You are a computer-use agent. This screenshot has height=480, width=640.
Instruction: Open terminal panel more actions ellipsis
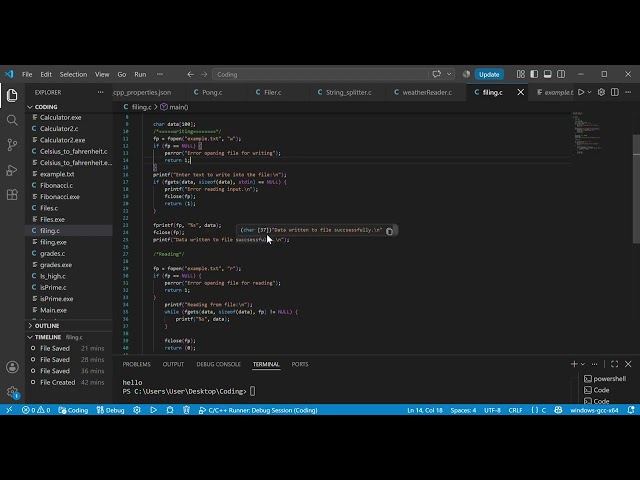[594, 364]
